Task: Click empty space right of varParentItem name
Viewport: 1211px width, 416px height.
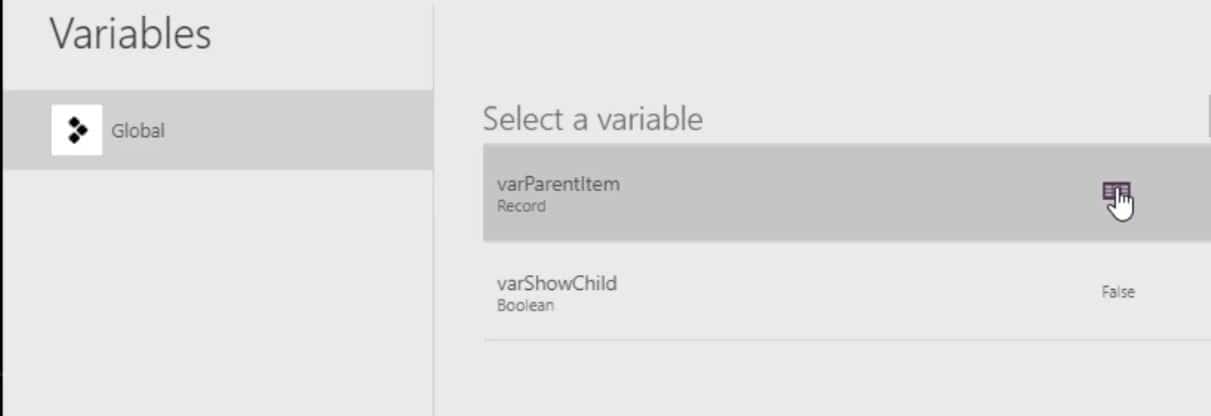Action: click(x=860, y=192)
